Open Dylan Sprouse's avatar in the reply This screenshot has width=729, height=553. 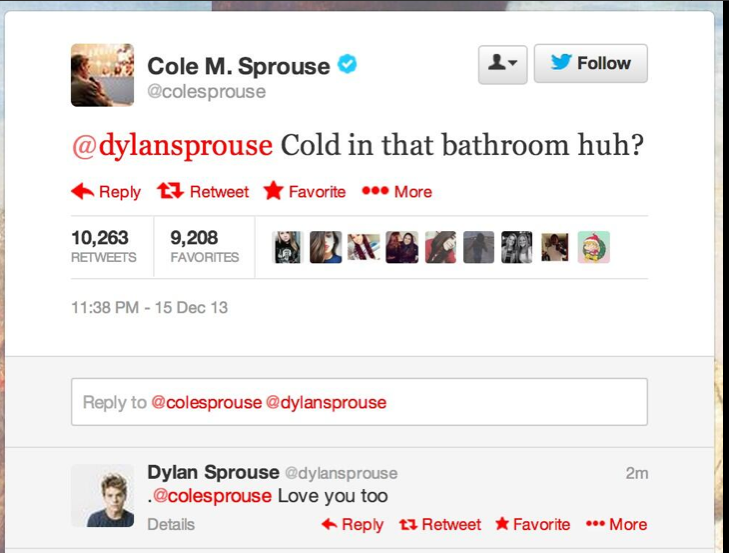pos(102,495)
